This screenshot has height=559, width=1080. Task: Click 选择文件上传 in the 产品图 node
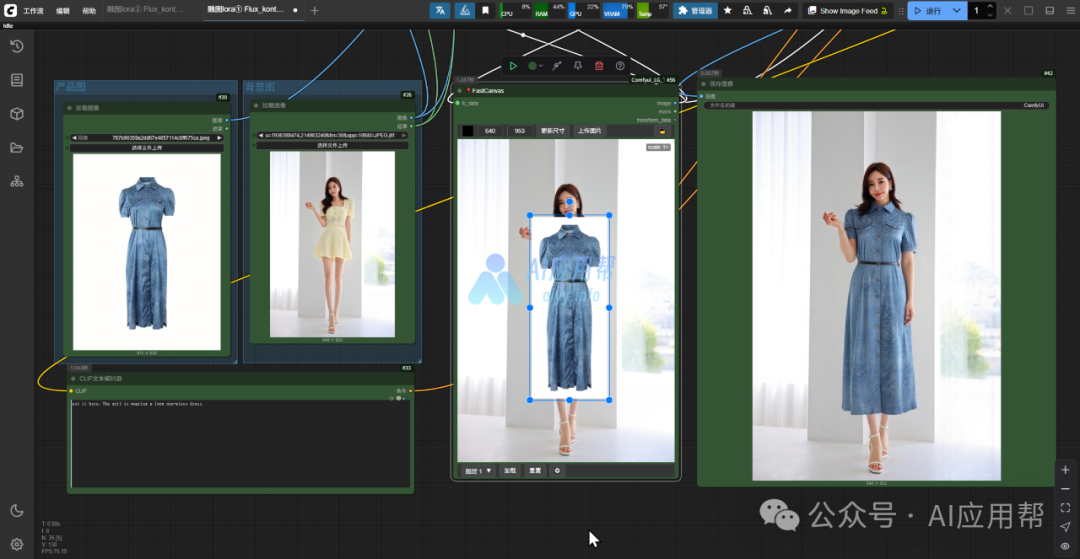[146, 147]
